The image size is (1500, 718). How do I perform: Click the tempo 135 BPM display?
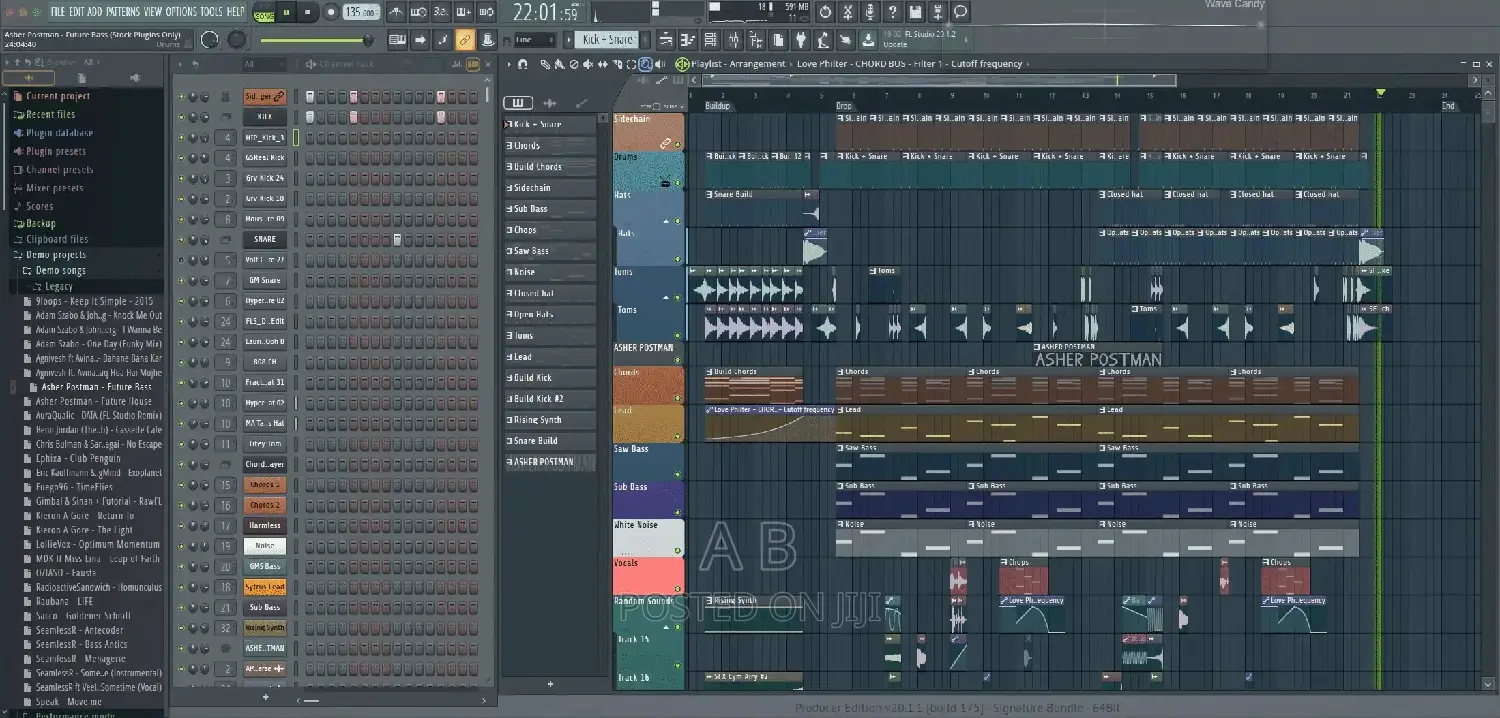pos(361,12)
